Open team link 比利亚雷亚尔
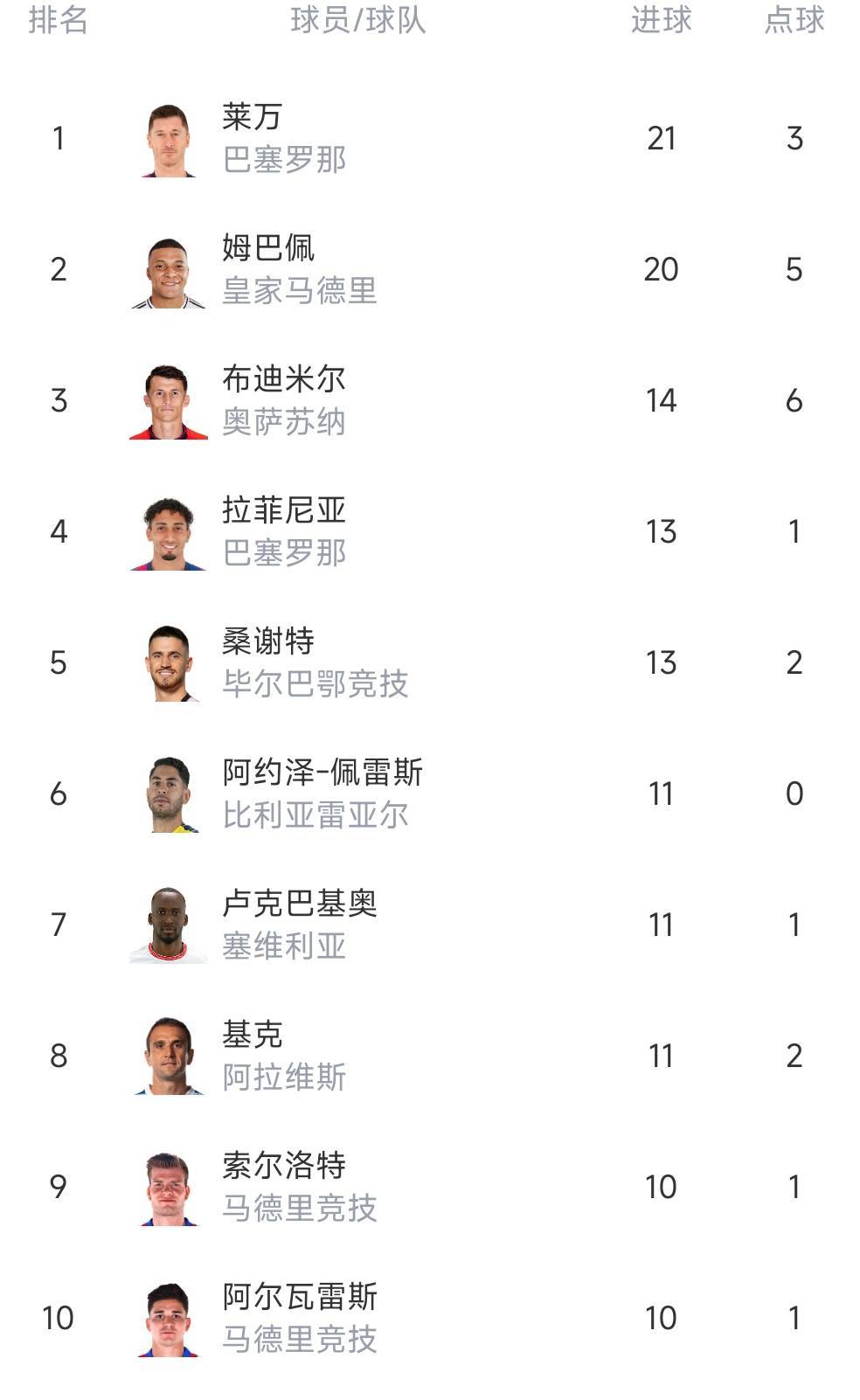 click(x=316, y=815)
